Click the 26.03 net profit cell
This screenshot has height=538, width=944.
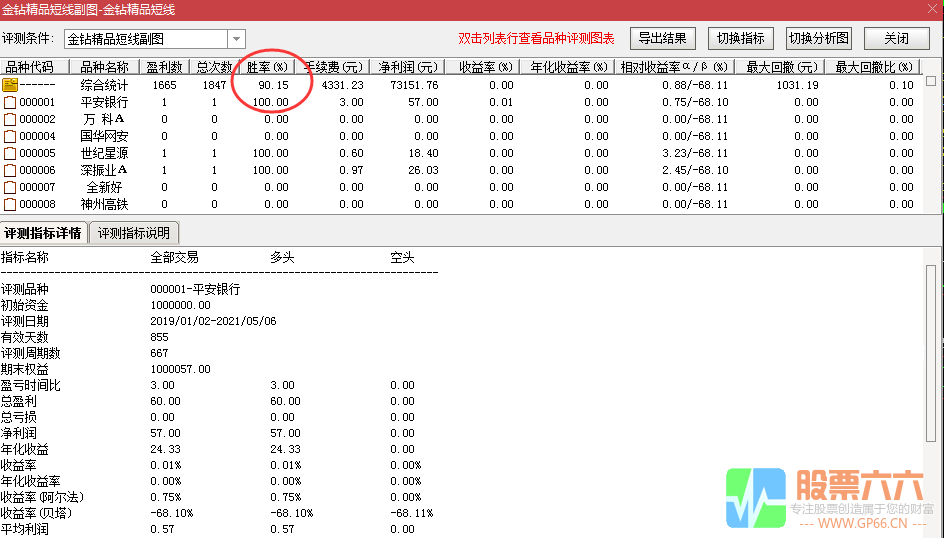click(x=423, y=170)
